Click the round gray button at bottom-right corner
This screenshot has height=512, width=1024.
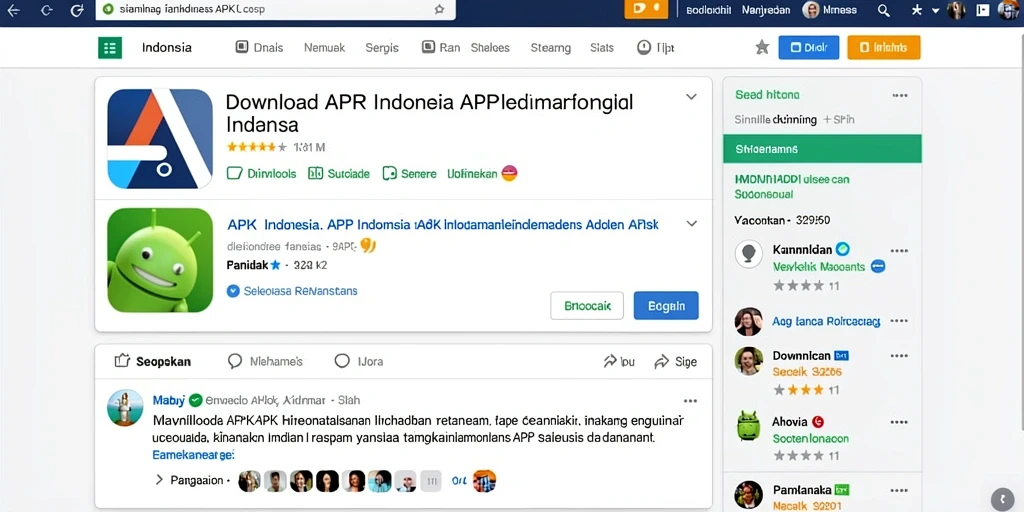(x=1002, y=500)
